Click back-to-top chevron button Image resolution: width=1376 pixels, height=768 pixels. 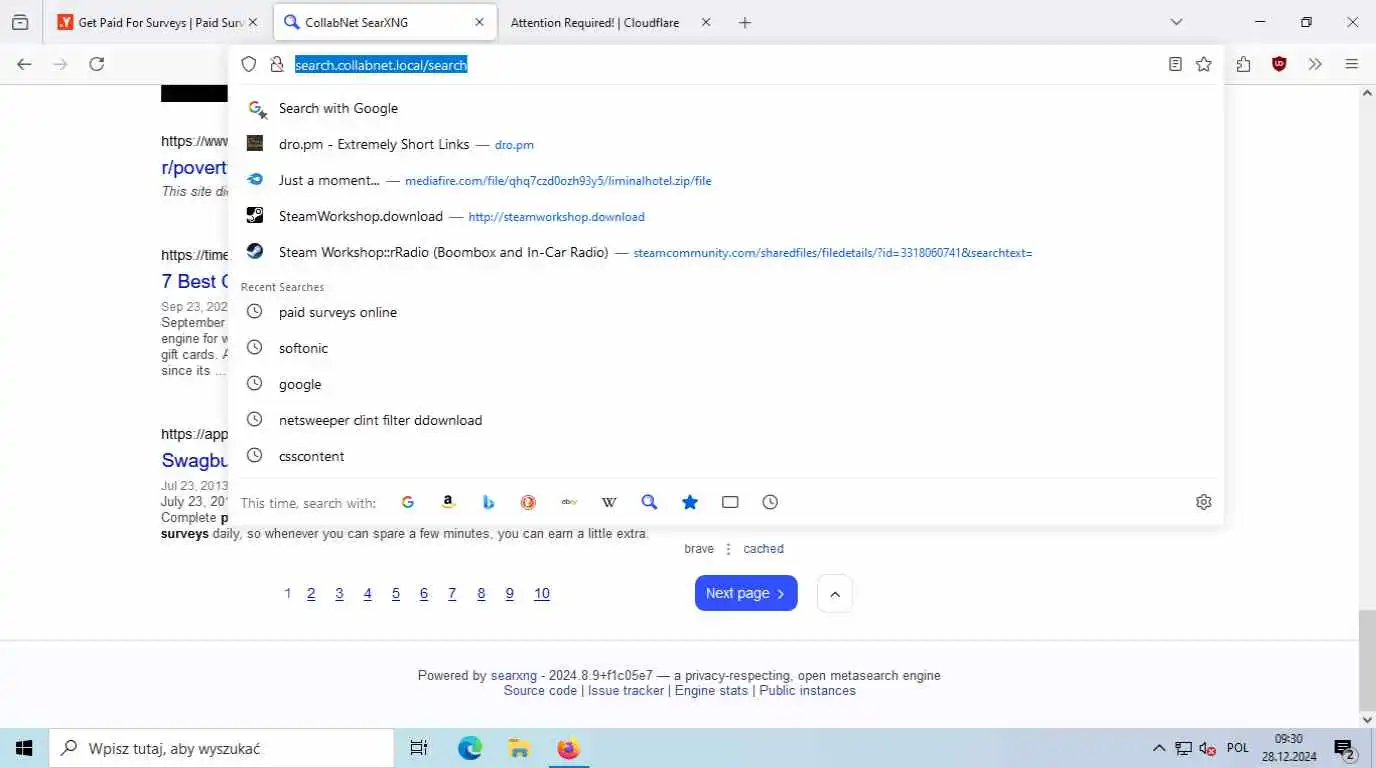(835, 593)
